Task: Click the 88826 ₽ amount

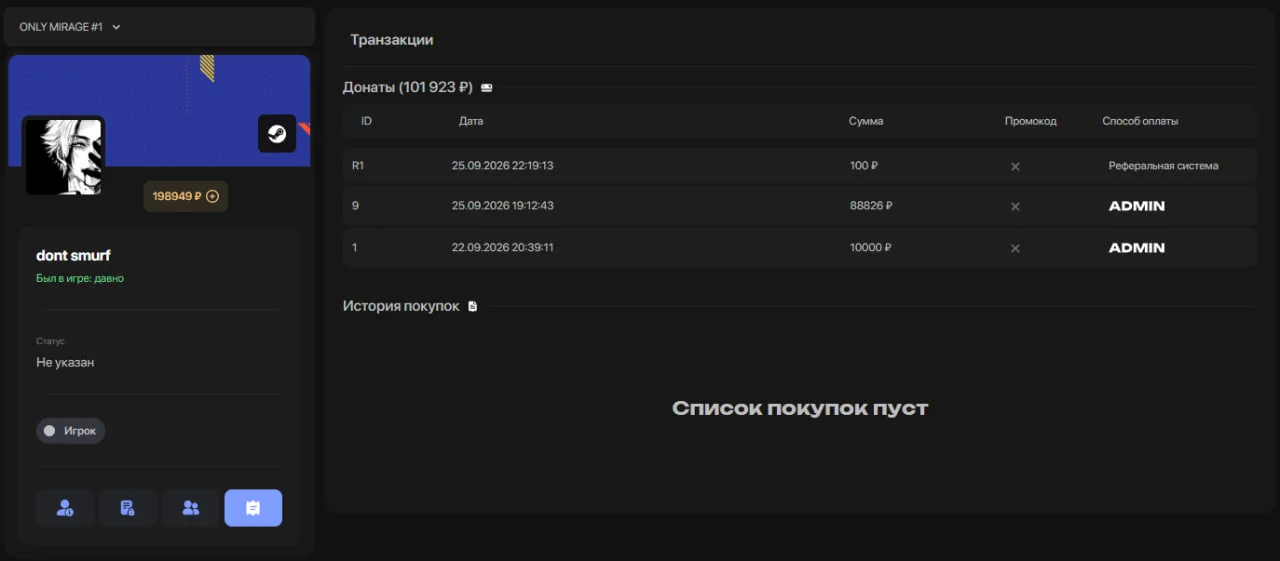Action: (871, 206)
